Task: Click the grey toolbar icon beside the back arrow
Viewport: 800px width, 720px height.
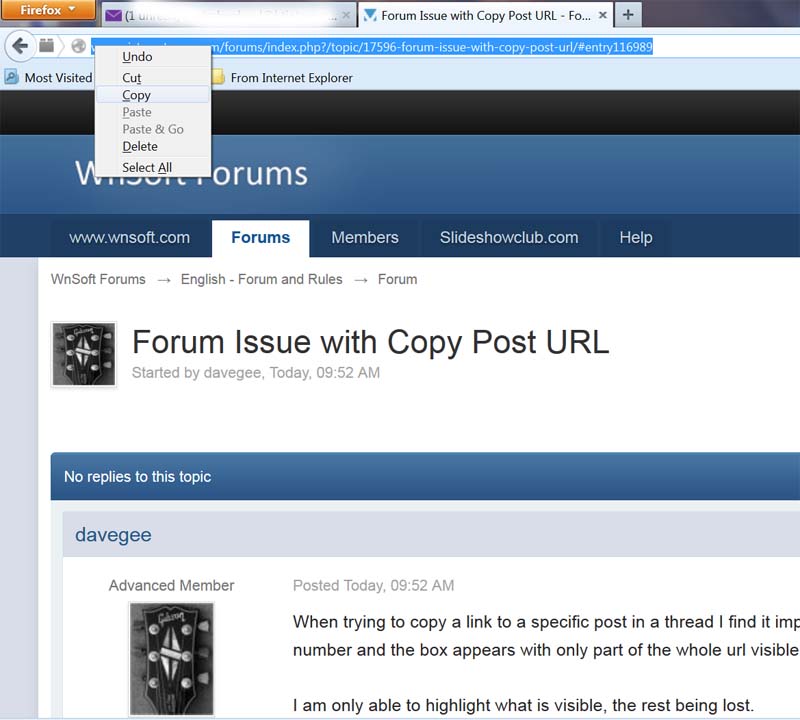Action: 46,46
